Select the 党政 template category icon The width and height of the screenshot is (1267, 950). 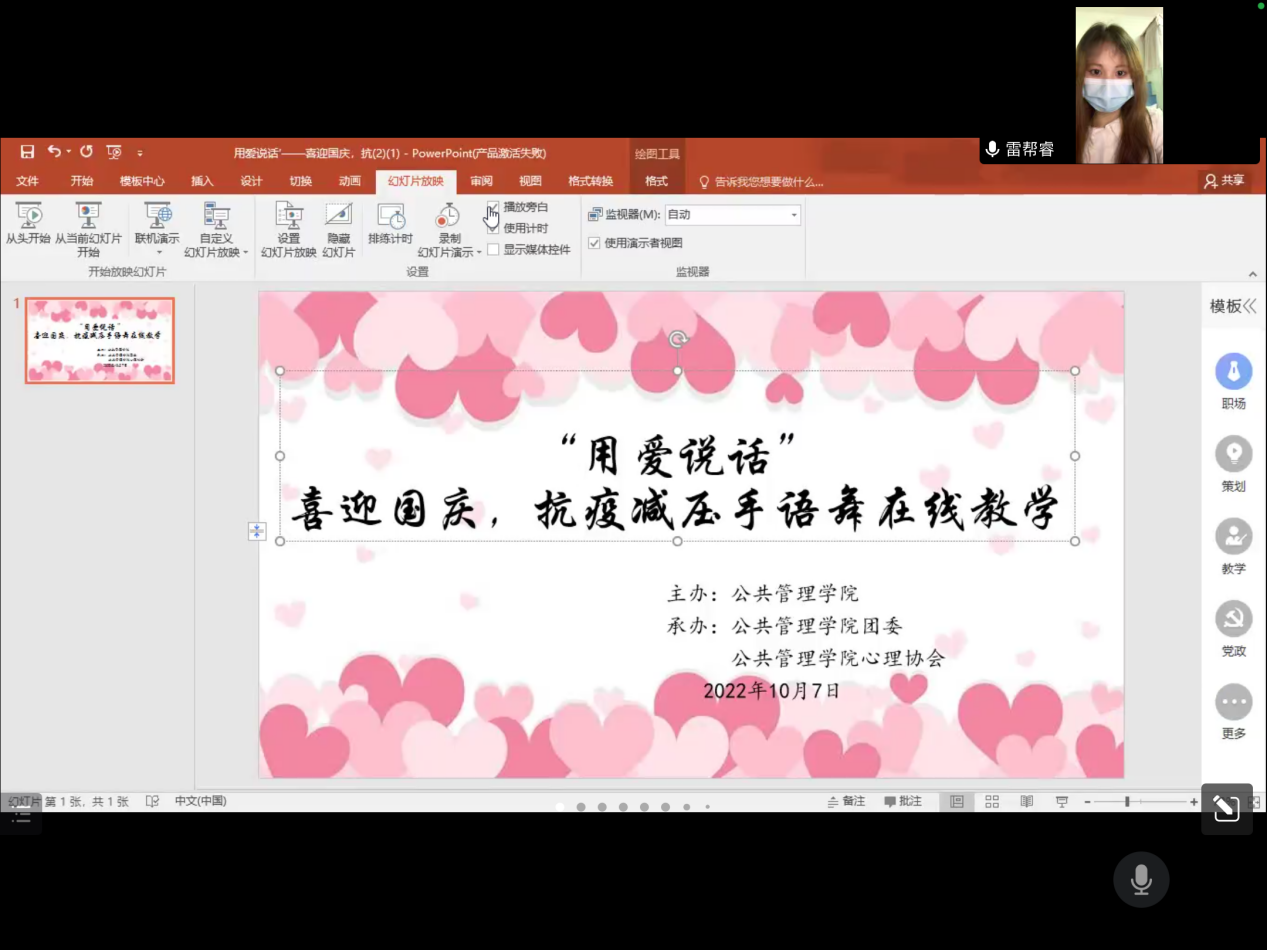pyautogui.click(x=1233, y=619)
